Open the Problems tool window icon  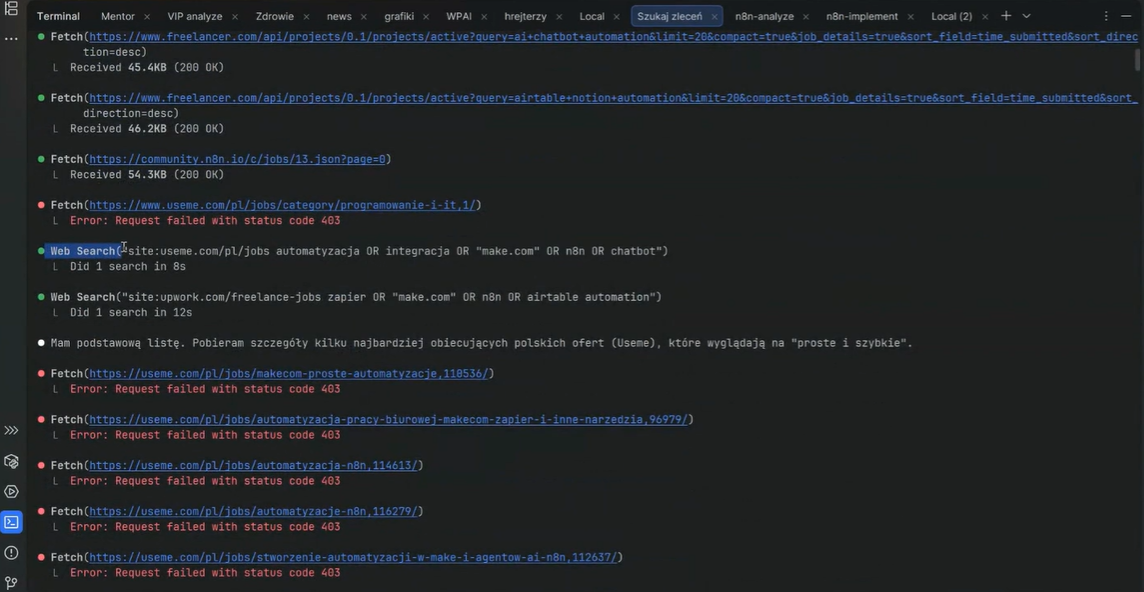coord(11,552)
